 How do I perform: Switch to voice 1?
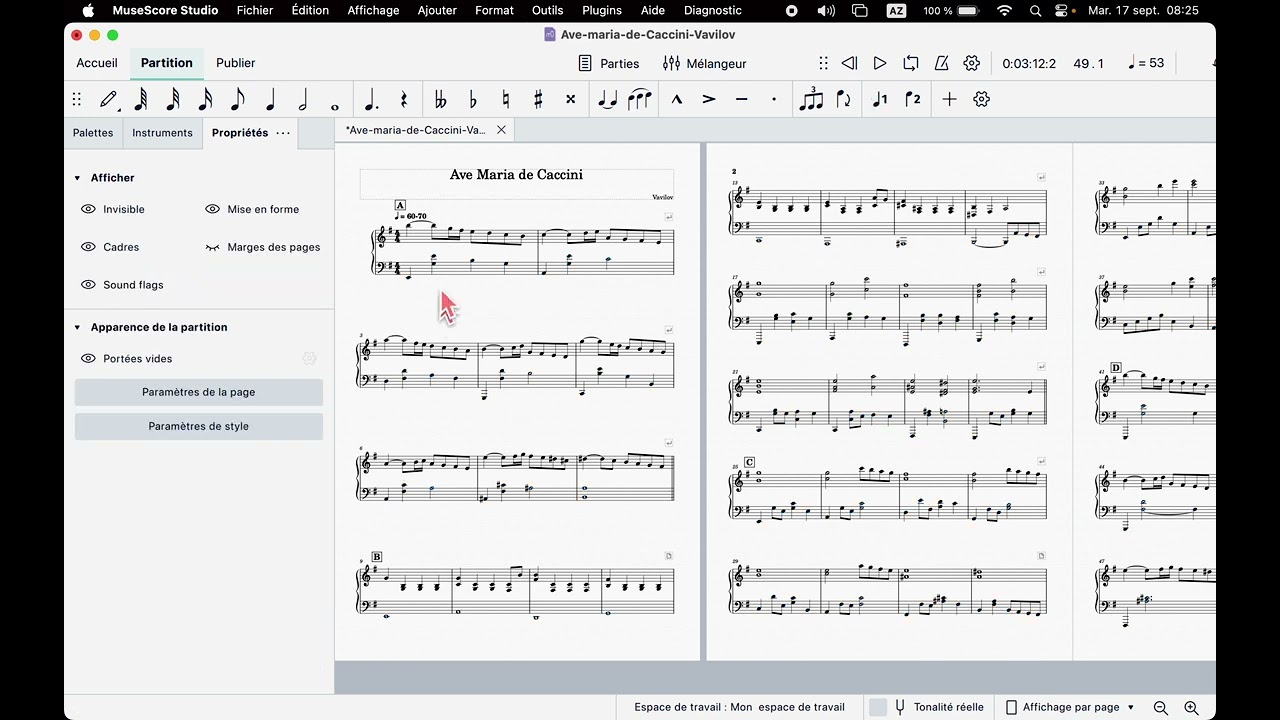tap(880, 99)
